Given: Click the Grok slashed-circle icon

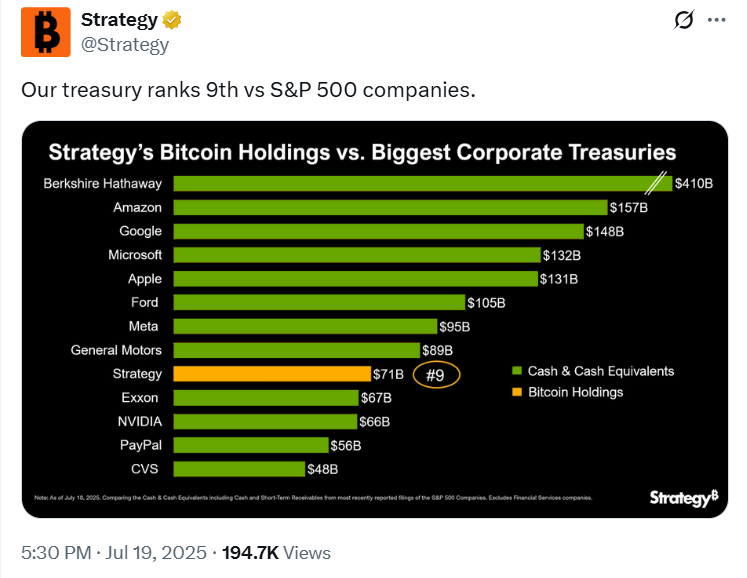Looking at the screenshot, I should click(x=684, y=20).
